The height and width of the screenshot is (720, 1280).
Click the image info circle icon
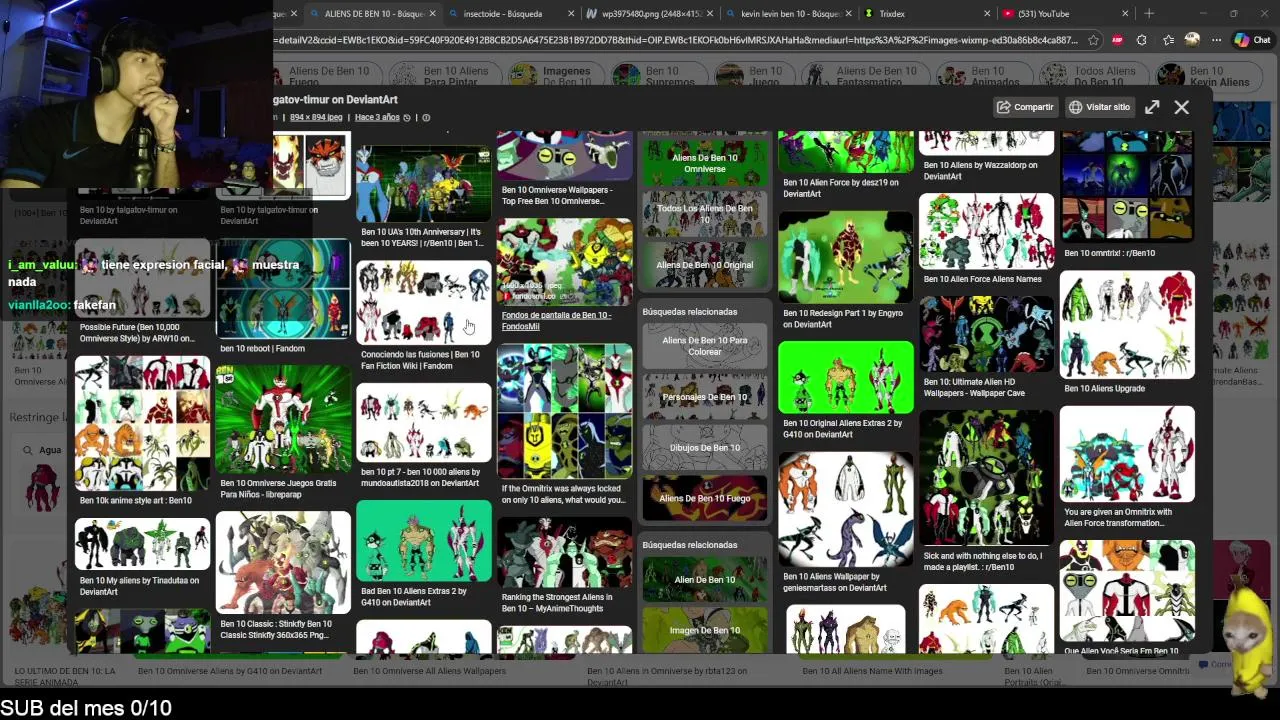426,118
